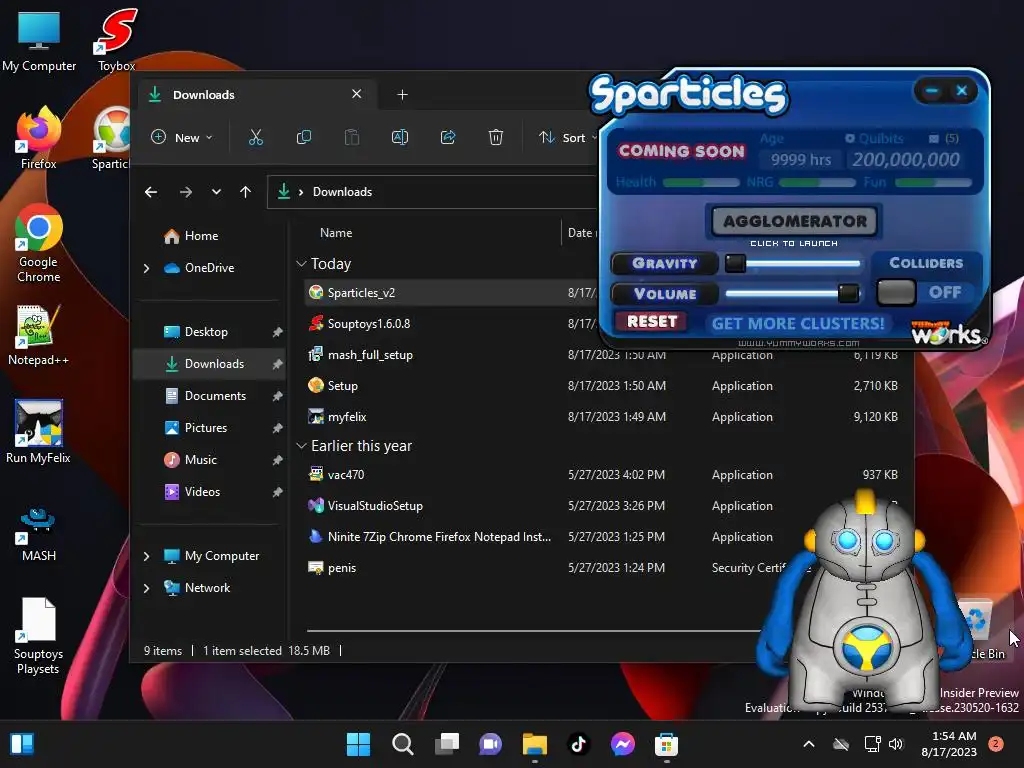
Task: Open My Computer desktop icon
Action: [x=39, y=39]
